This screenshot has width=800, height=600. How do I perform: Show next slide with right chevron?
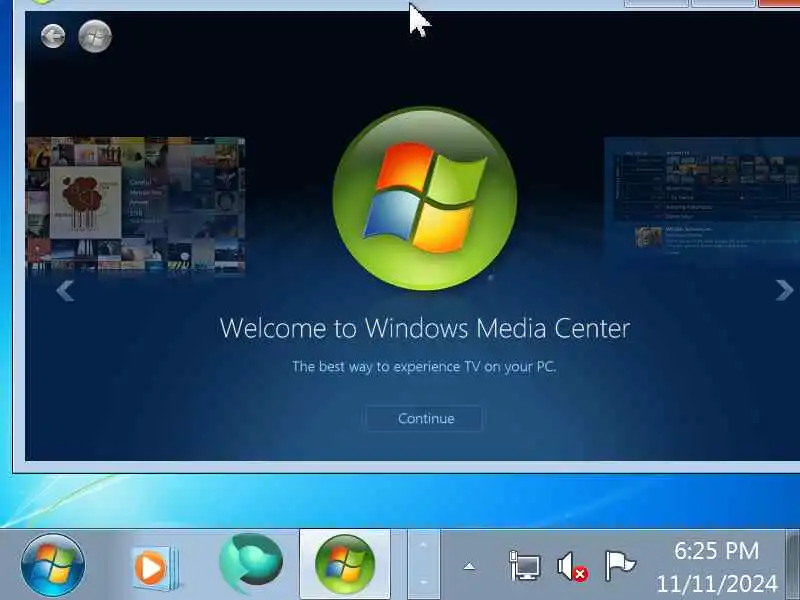pyautogui.click(x=784, y=291)
